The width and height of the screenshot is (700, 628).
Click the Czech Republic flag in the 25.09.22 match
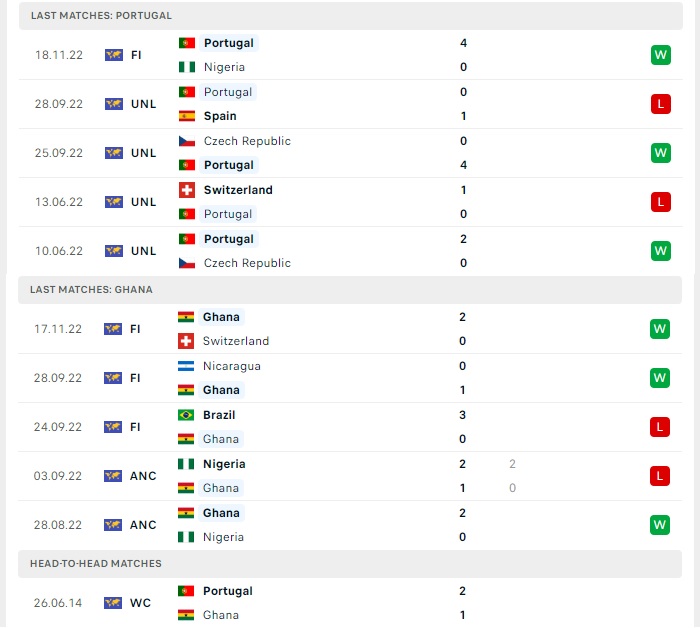click(x=186, y=141)
